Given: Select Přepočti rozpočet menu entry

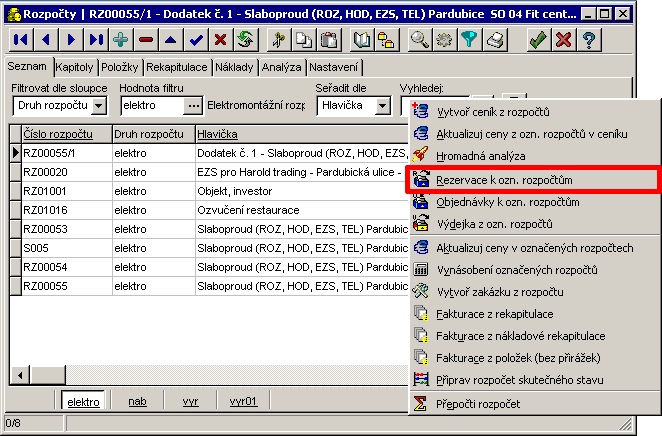Looking at the screenshot, I should point(477,403).
